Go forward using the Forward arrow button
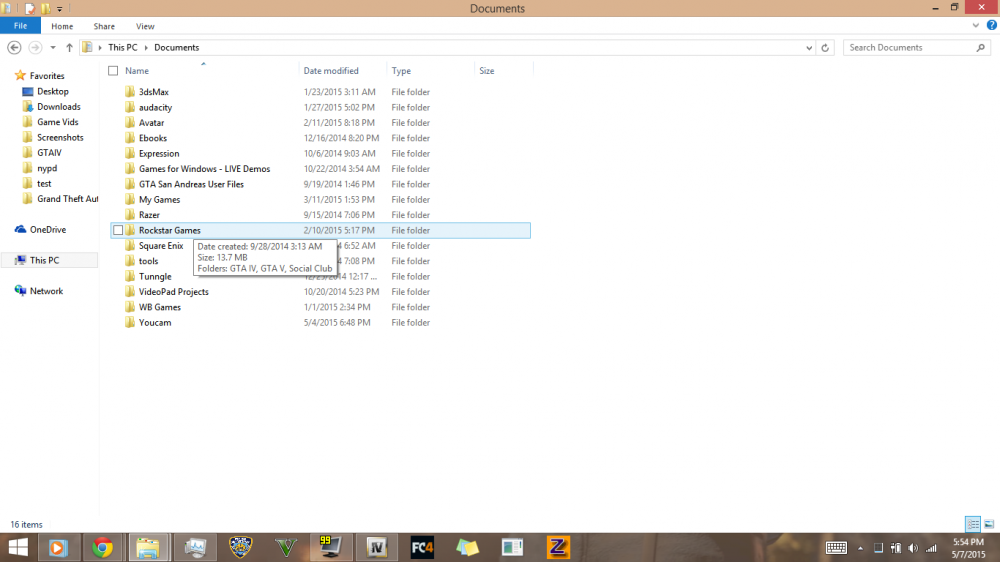The width and height of the screenshot is (1000, 562). click(35, 47)
